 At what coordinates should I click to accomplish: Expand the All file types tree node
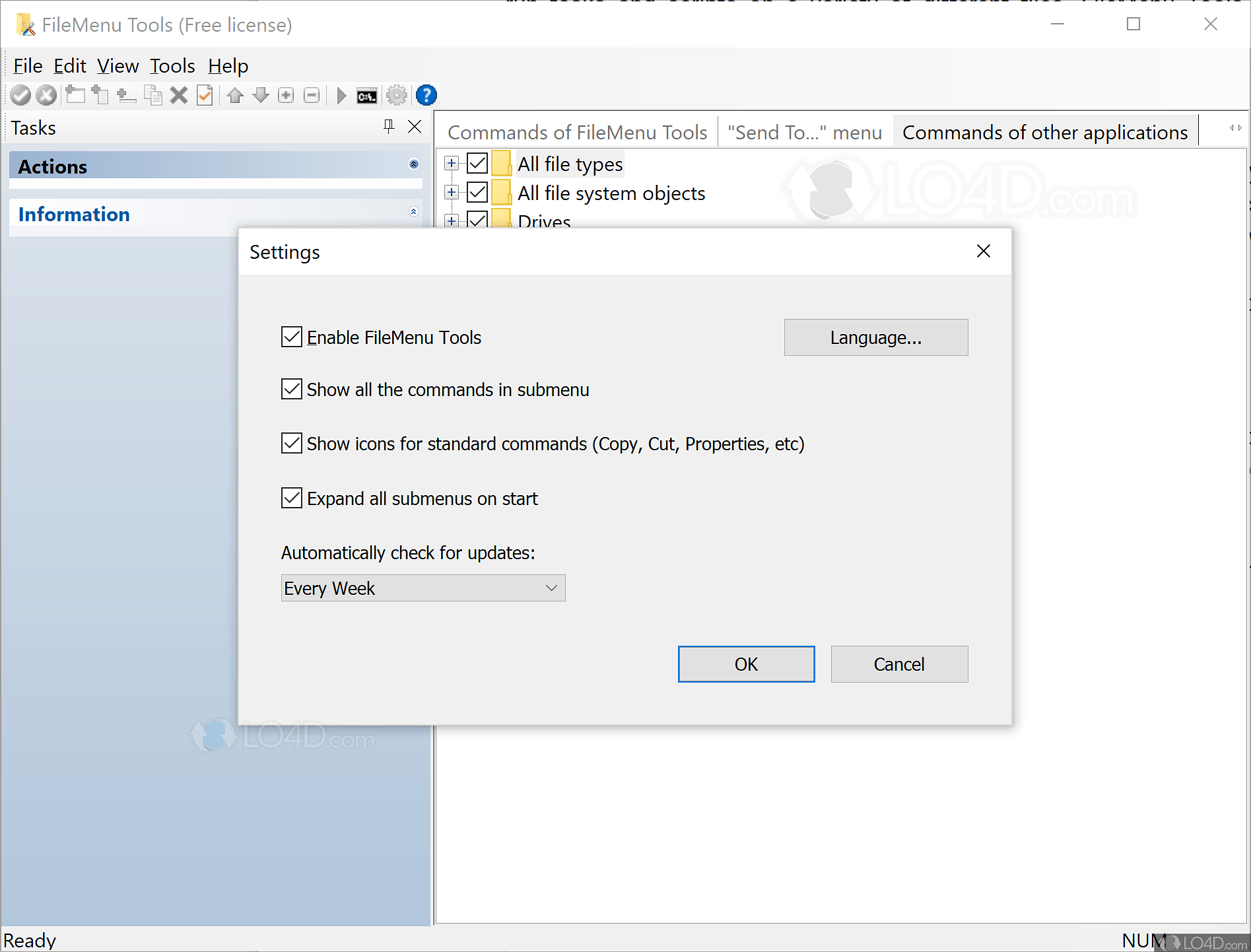pyautogui.click(x=451, y=163)
